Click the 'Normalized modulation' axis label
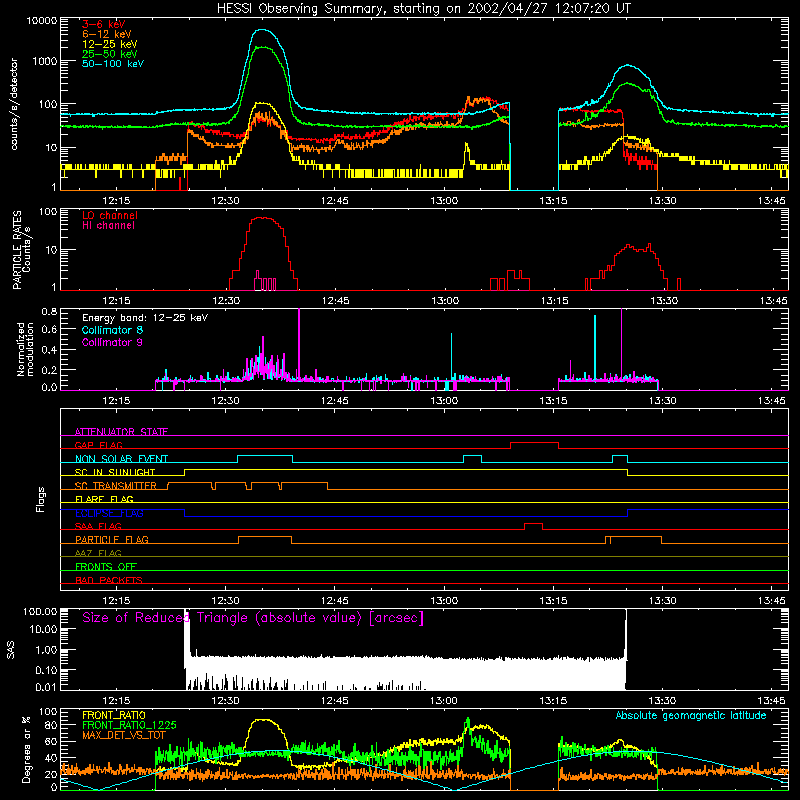 click(x=24, y=349)
